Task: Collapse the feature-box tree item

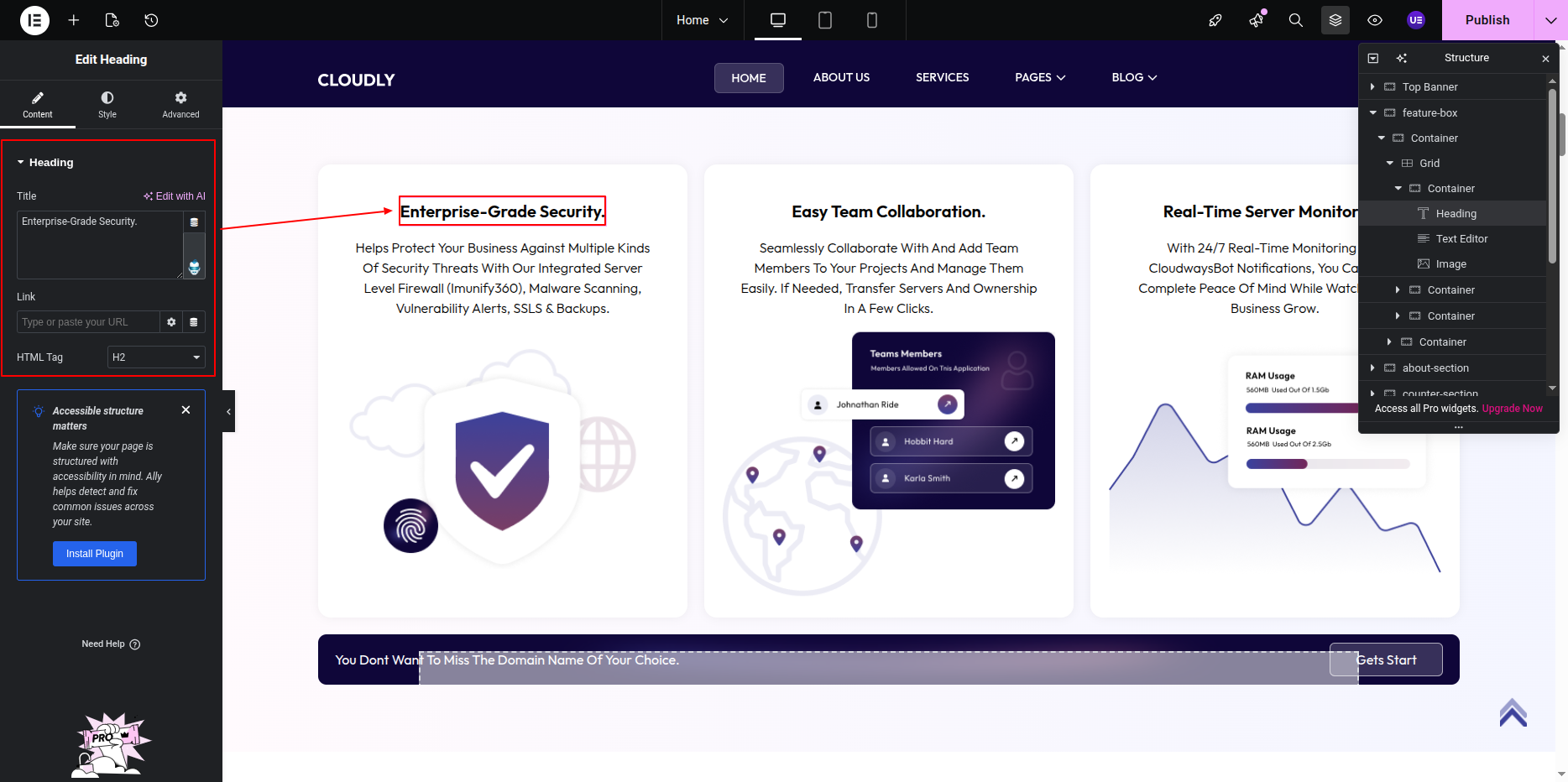Action: [1372, 113]
